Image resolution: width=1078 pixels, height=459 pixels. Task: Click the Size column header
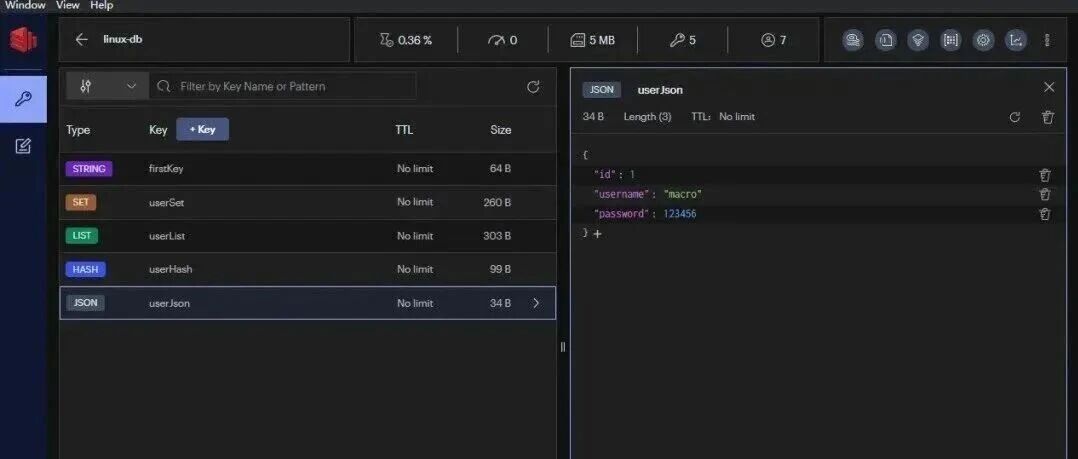(x=500, y=130)
